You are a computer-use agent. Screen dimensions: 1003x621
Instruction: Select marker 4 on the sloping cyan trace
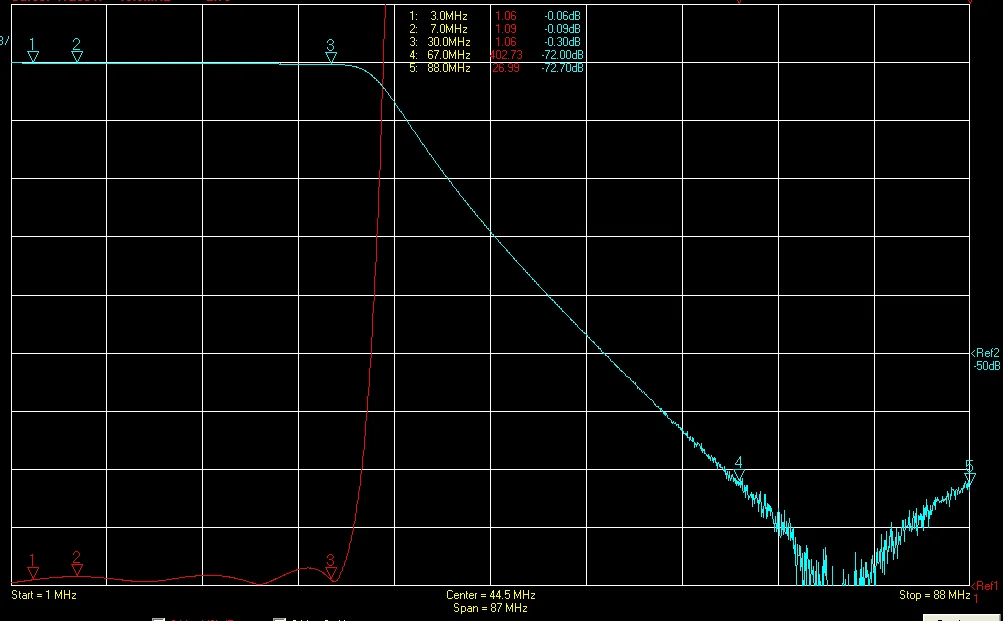pos(737,470)
